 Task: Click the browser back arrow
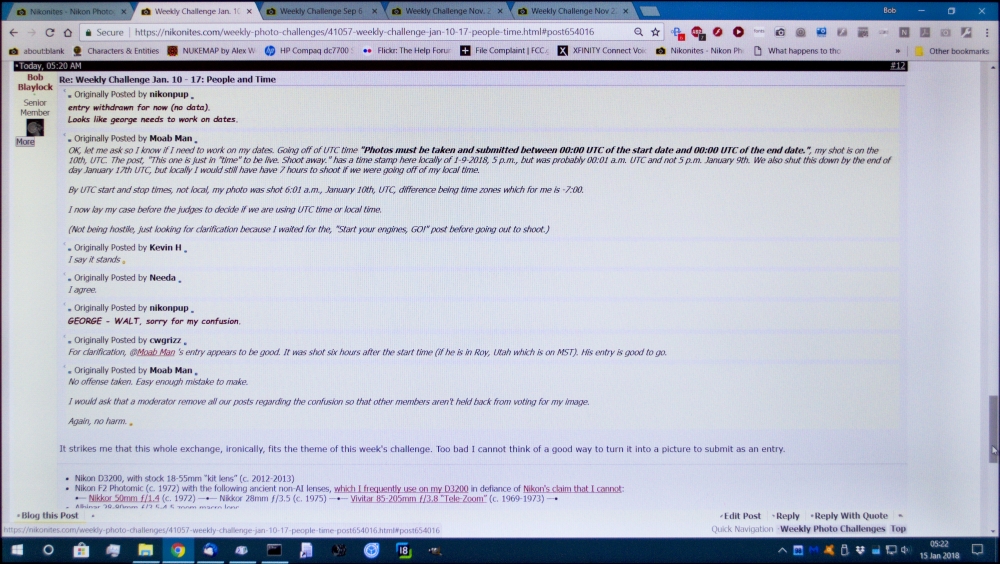13,32
